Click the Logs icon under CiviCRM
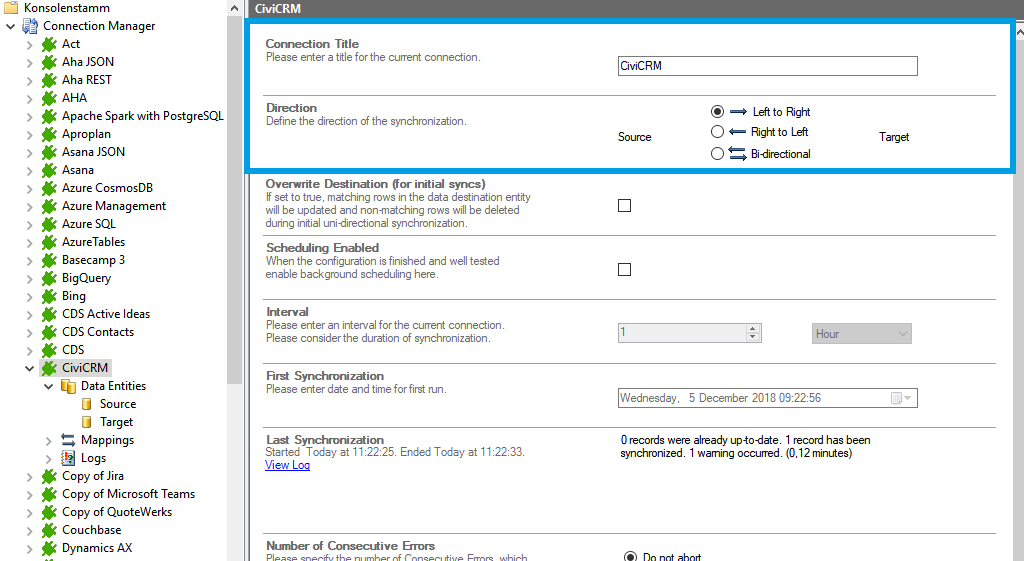 (x=68, y=458)
